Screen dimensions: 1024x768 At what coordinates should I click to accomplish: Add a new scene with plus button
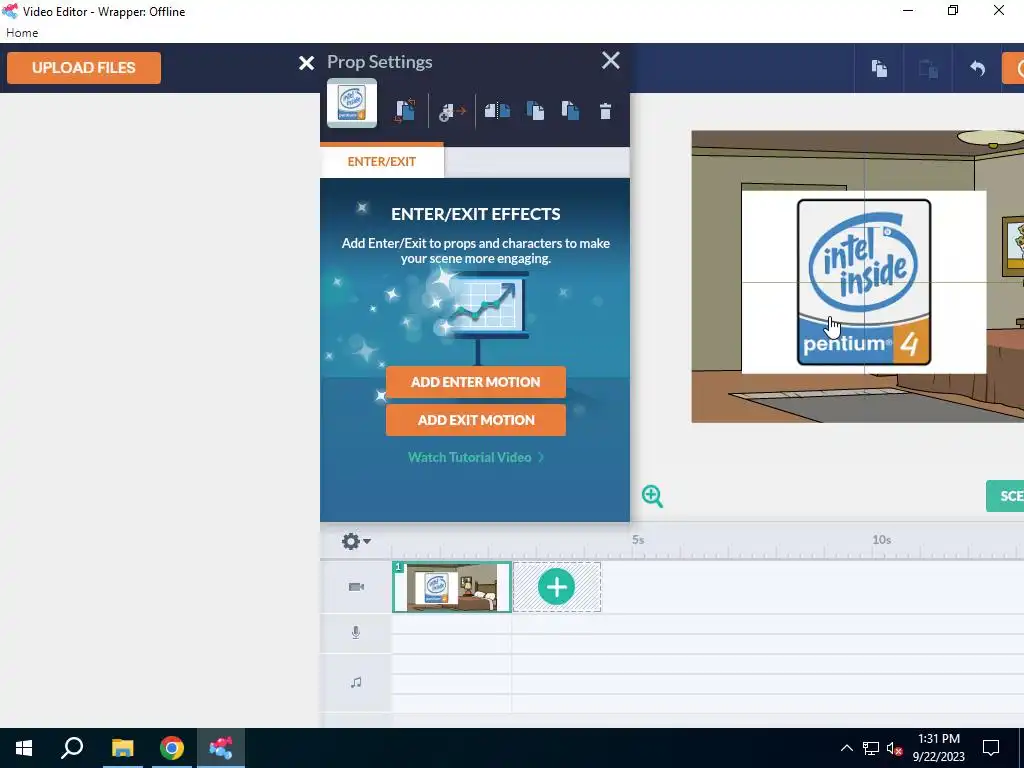(x=556, y=587)
